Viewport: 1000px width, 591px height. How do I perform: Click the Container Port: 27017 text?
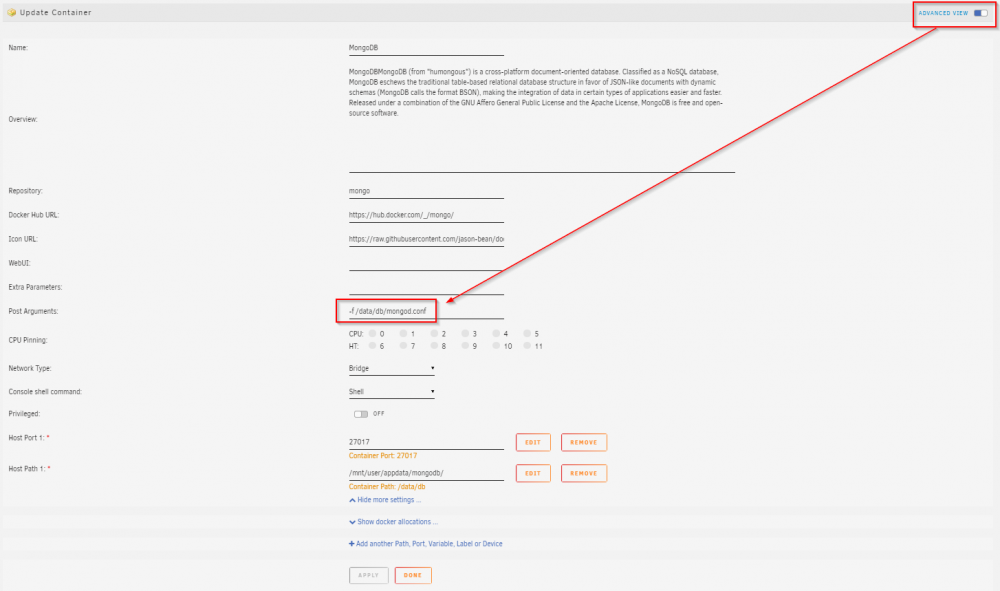[383, 456]
